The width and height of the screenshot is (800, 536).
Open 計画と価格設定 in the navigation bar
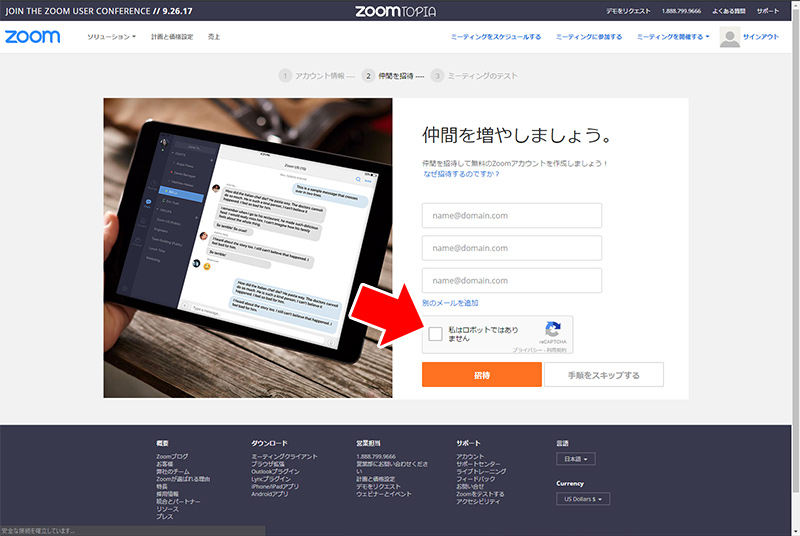(172, 37)
